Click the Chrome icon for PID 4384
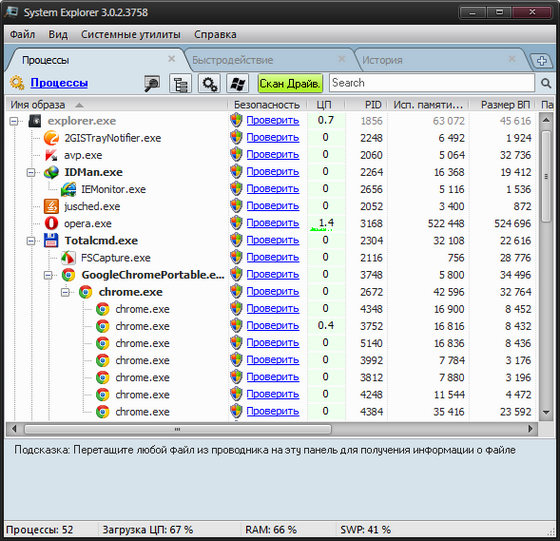 (102, 412)
